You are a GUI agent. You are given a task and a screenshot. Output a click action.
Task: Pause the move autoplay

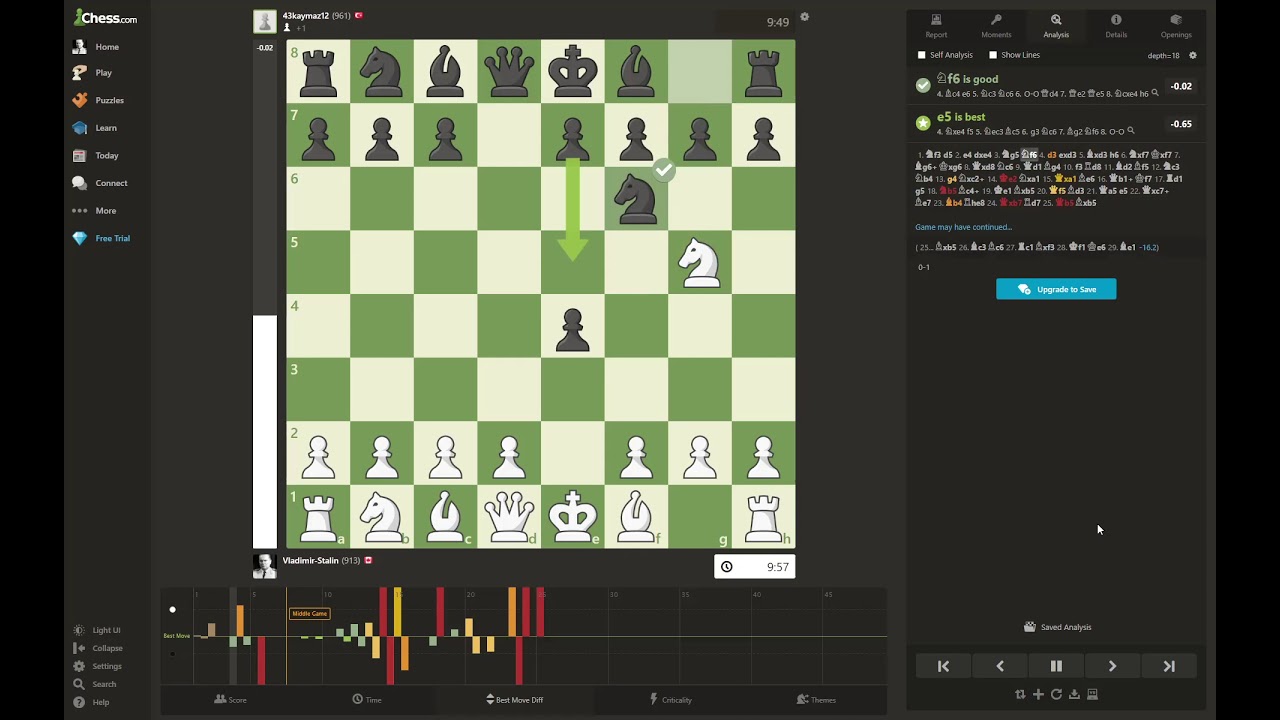coord(1056,666)
